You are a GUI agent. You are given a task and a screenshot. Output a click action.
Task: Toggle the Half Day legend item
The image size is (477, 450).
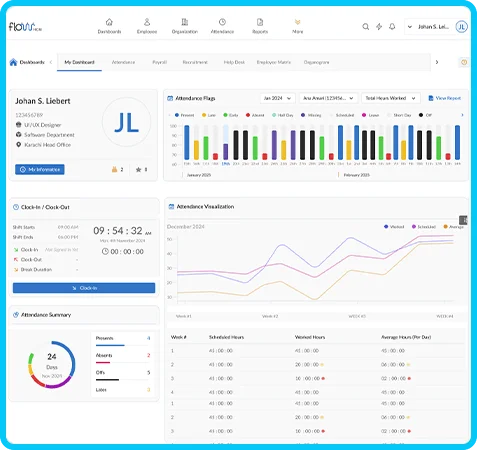(283, 115)
